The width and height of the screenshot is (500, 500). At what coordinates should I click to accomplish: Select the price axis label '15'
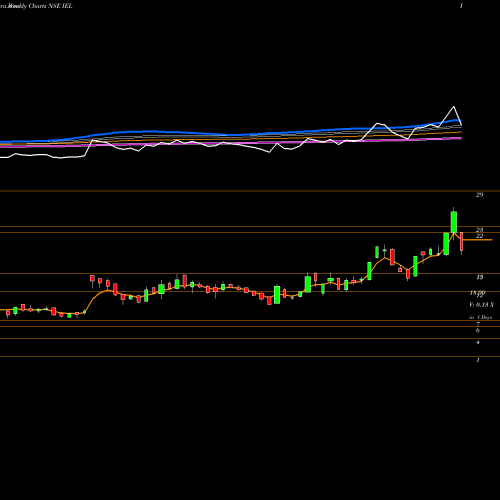(x=480, y=277)
